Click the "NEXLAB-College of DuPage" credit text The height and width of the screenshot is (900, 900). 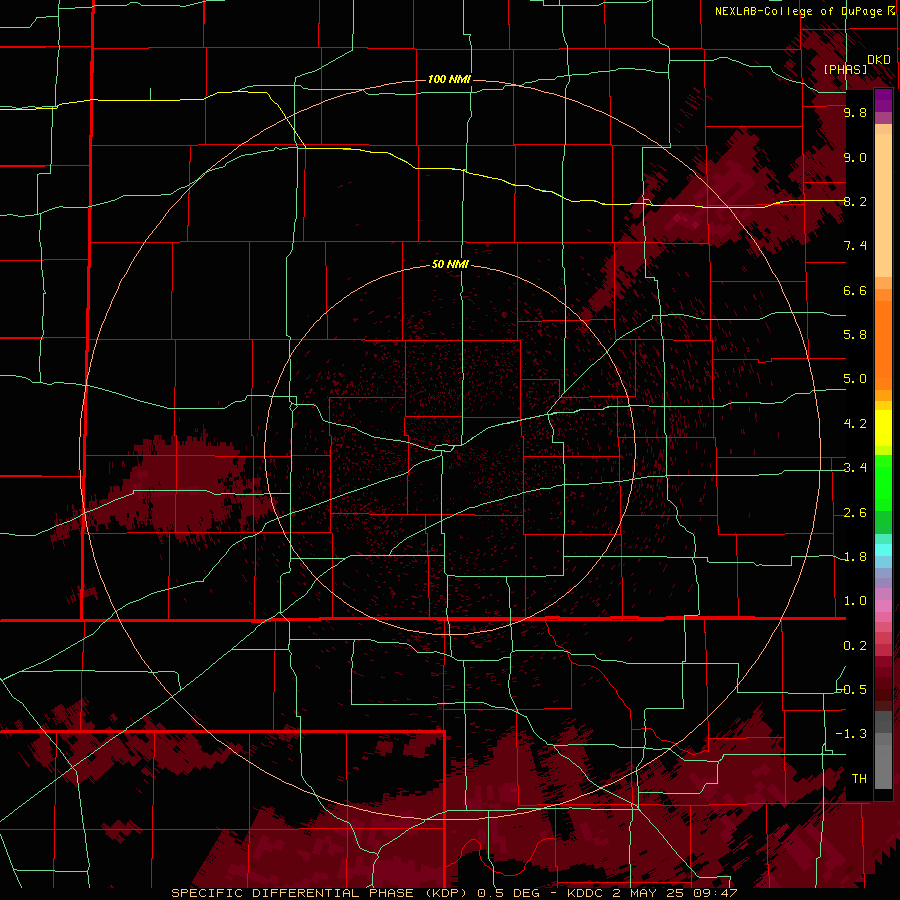[798, 11]
